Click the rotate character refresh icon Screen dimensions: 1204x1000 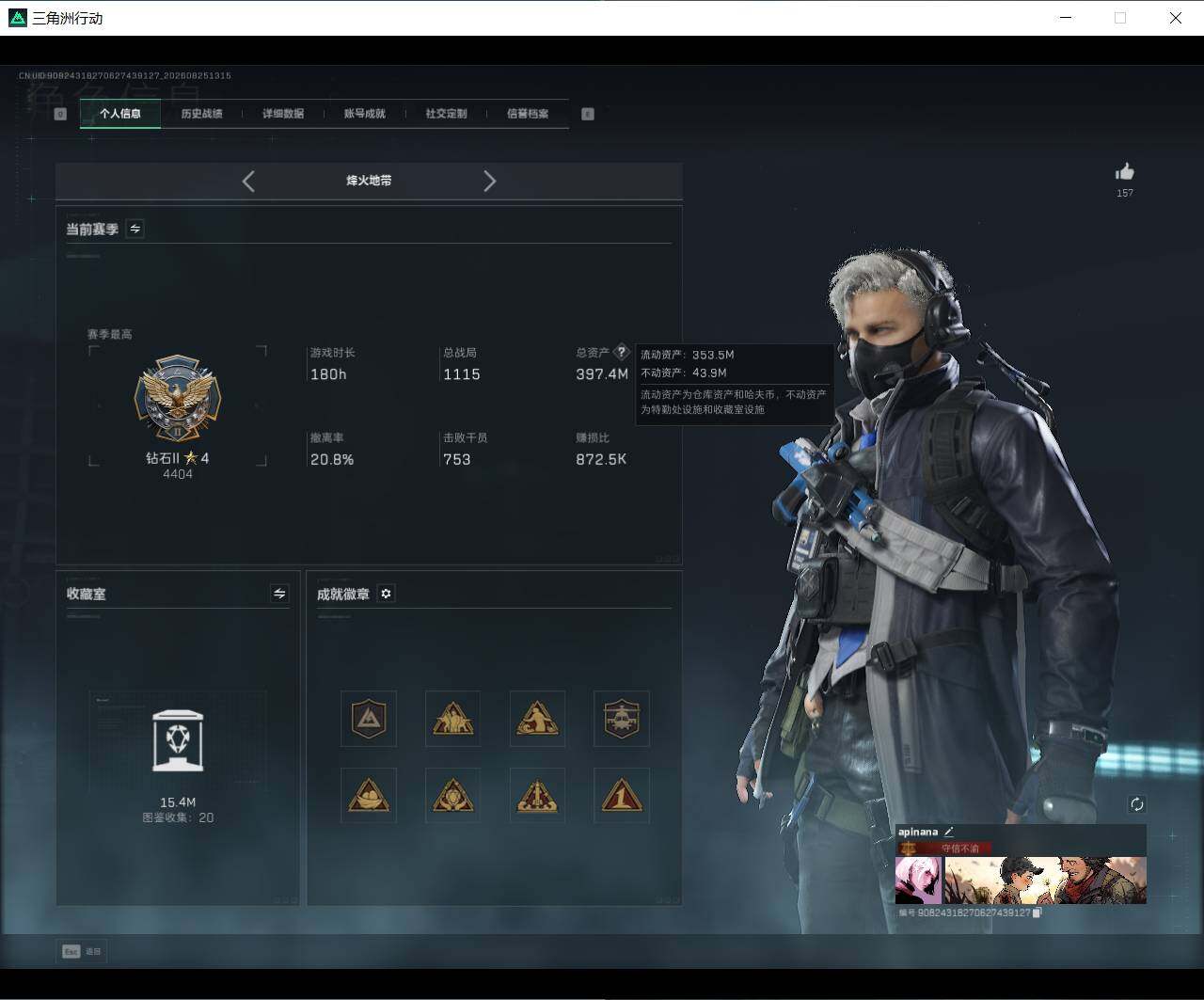1137,804
